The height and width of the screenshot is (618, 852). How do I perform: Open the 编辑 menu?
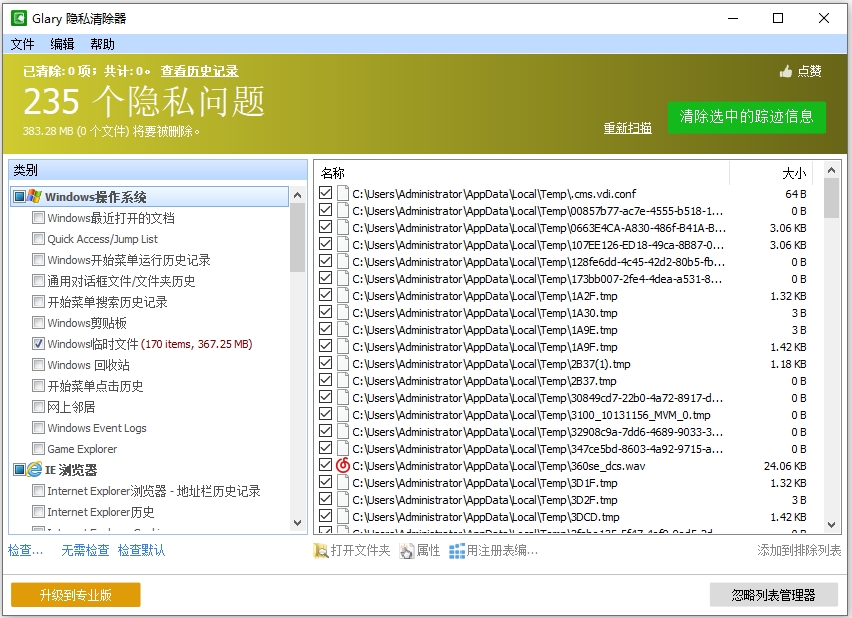pyautogui.click(x=62, y=44)
